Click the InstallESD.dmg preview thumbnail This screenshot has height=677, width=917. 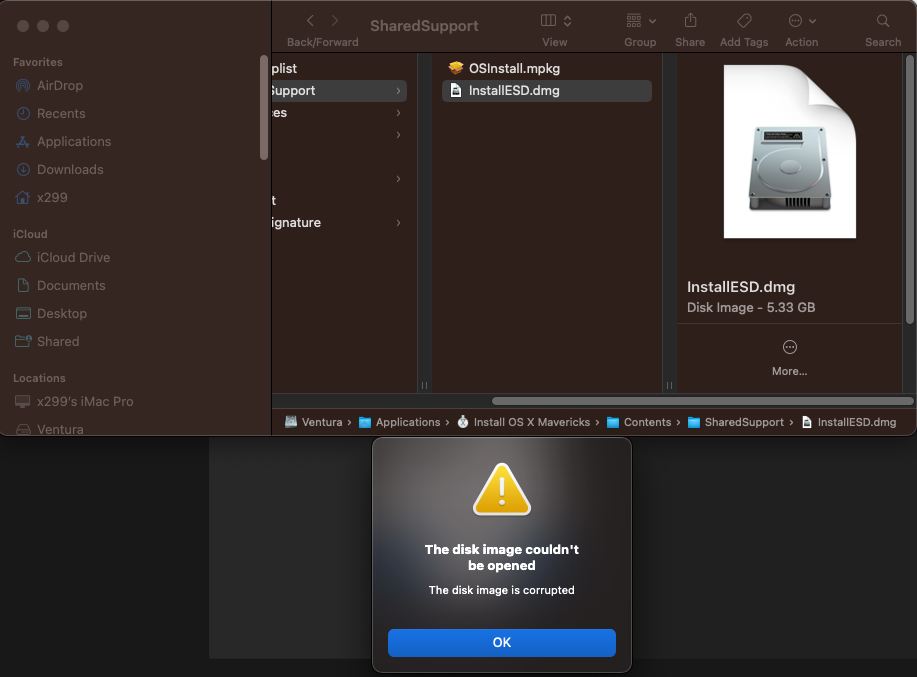(x=790, y=151)
